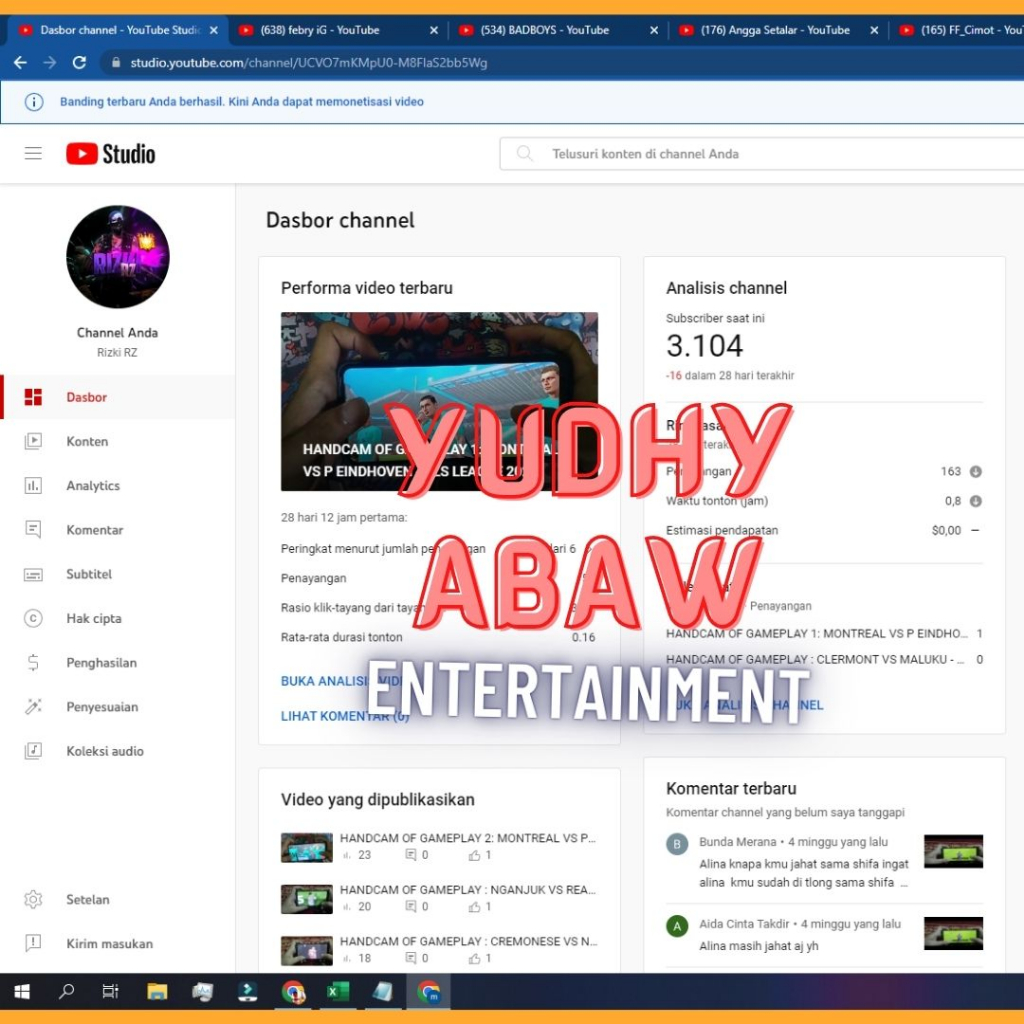Open the Subtitel page

[89, 574]
